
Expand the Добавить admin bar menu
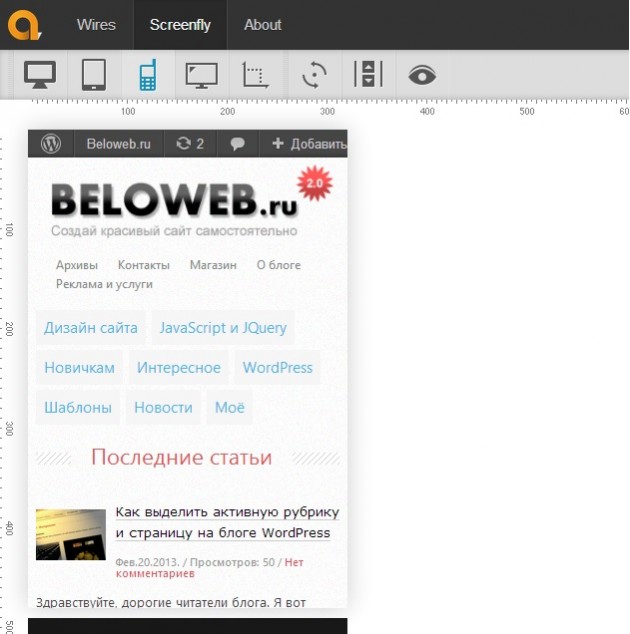click(x=303, y=144)
